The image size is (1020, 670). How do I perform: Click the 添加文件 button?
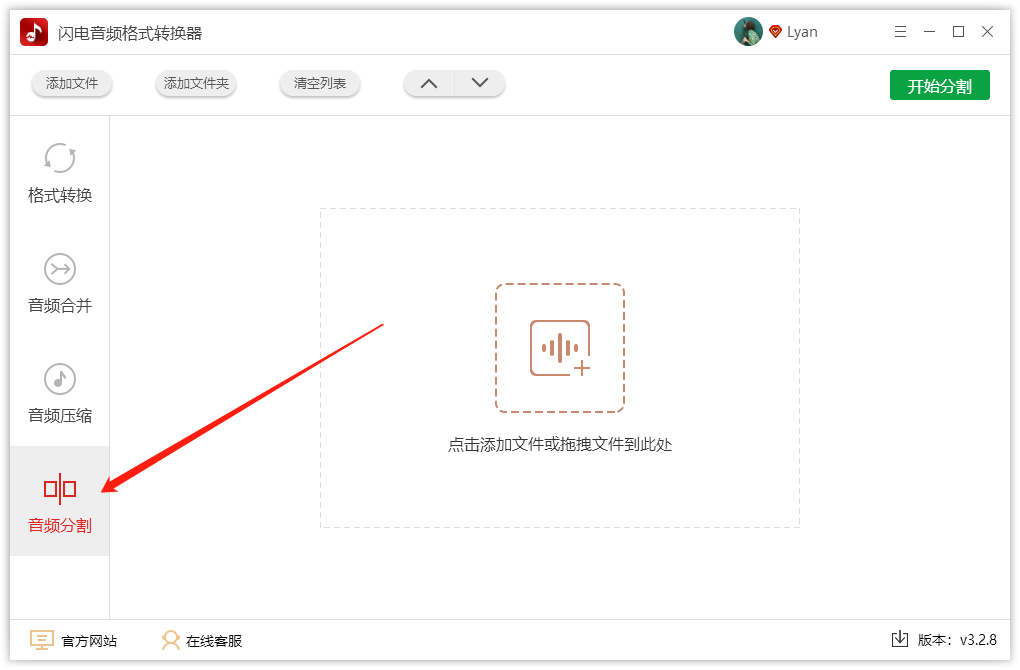[x=72, y=83]
